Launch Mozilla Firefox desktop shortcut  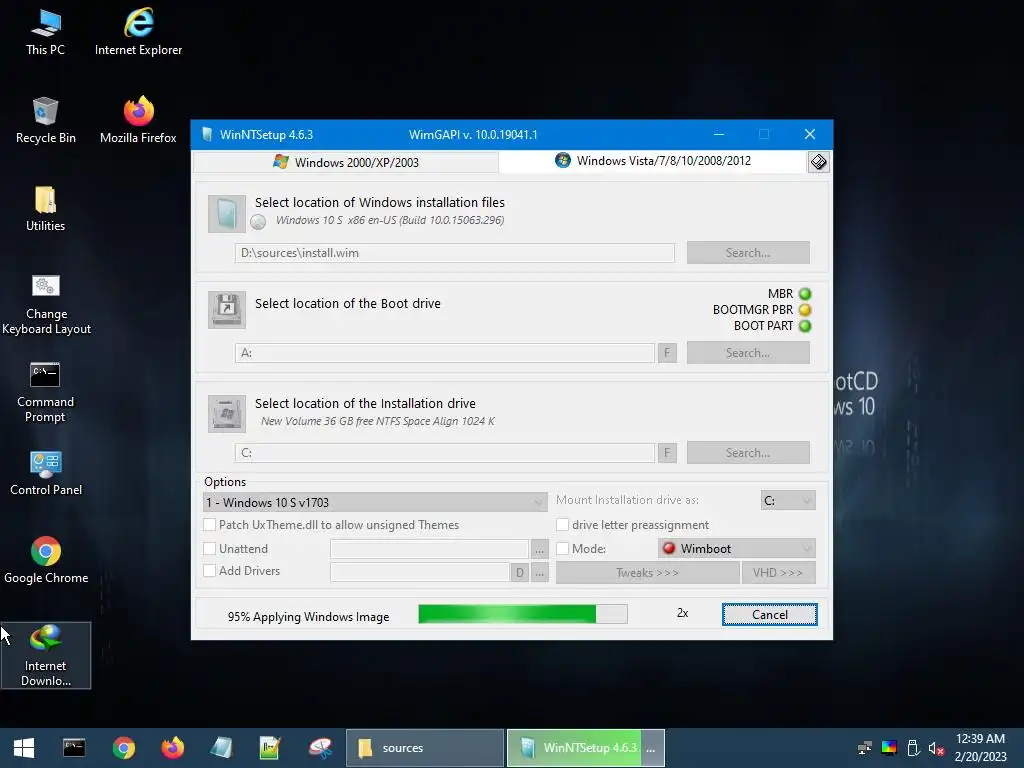138,120
